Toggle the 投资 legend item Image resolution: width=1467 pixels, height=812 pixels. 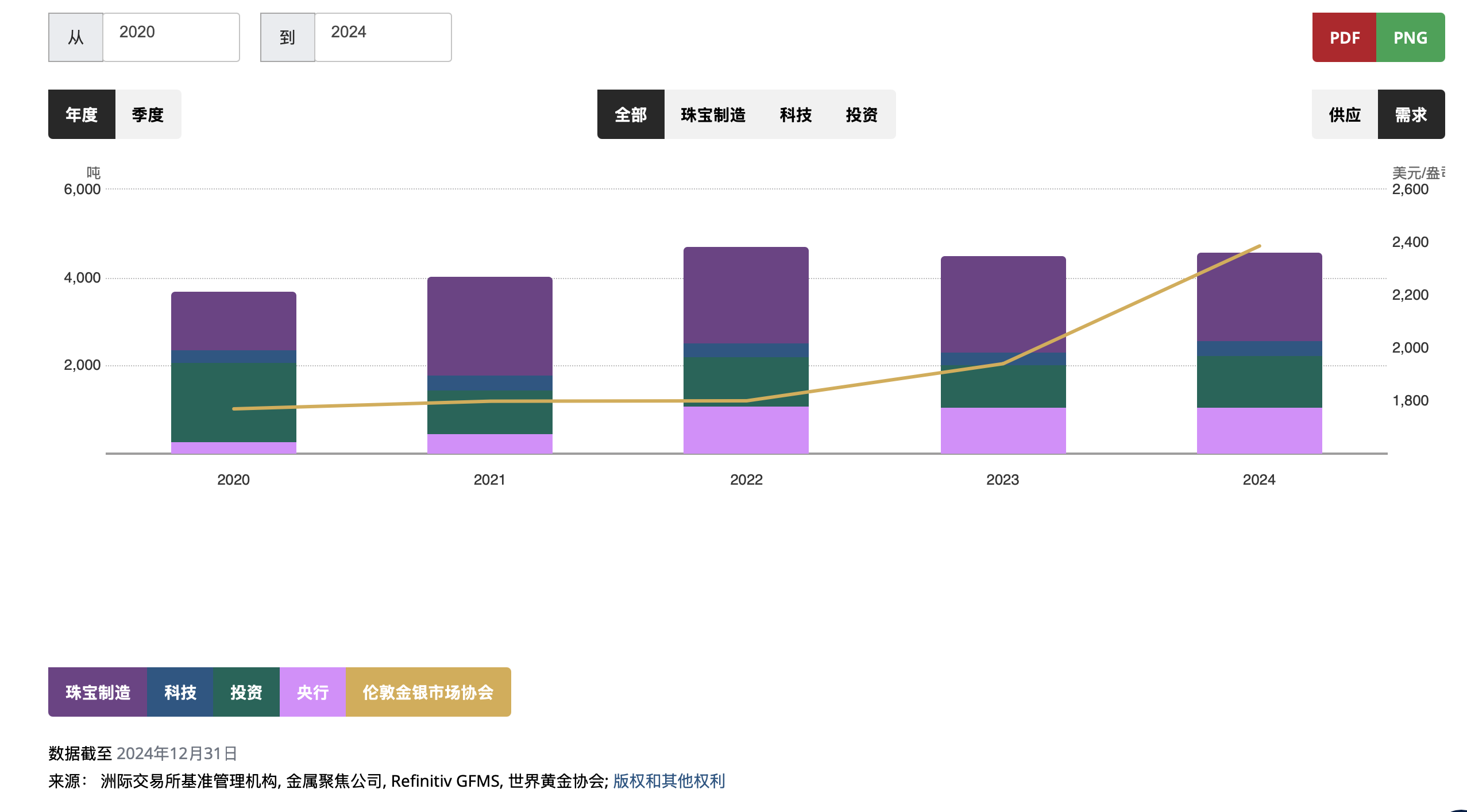(246, 692)
